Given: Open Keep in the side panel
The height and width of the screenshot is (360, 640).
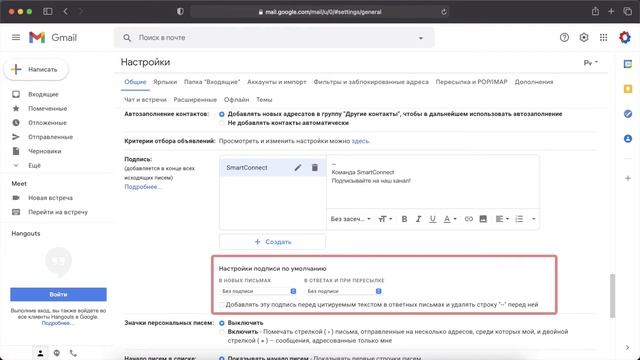Looking at the screenshot, I should pos(628,89).
